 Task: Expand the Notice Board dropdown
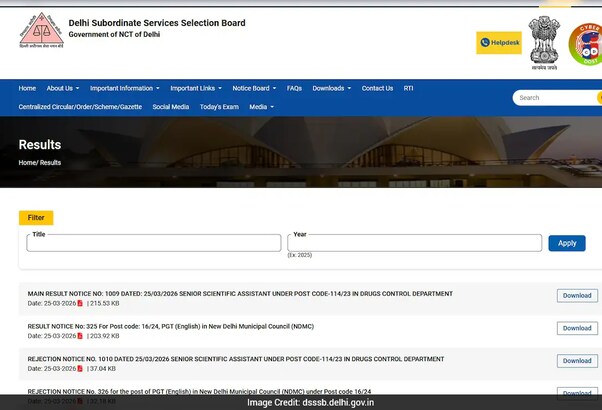point(254,88)
